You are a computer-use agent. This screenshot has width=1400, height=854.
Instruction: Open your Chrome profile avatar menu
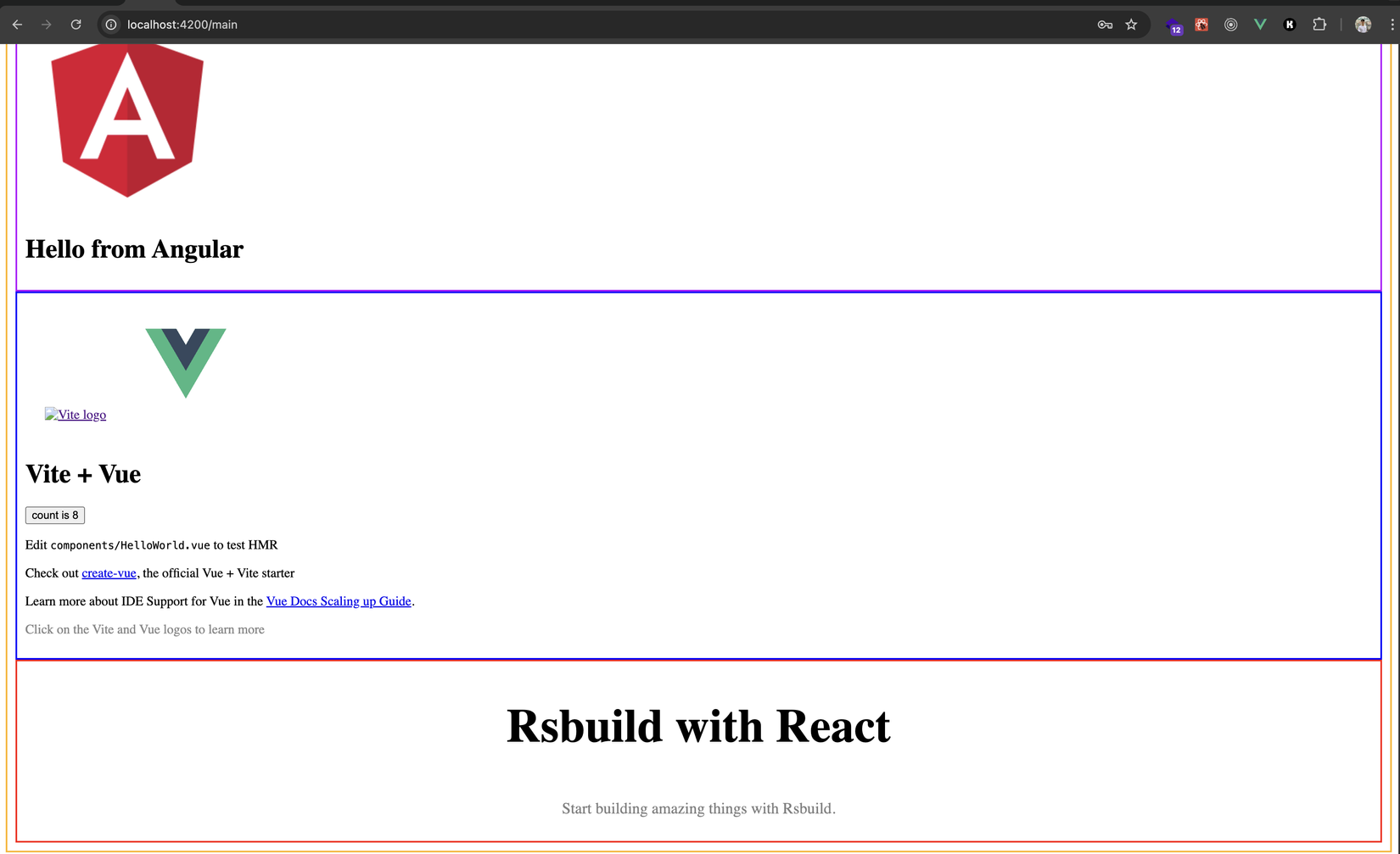pos(1363,24)
